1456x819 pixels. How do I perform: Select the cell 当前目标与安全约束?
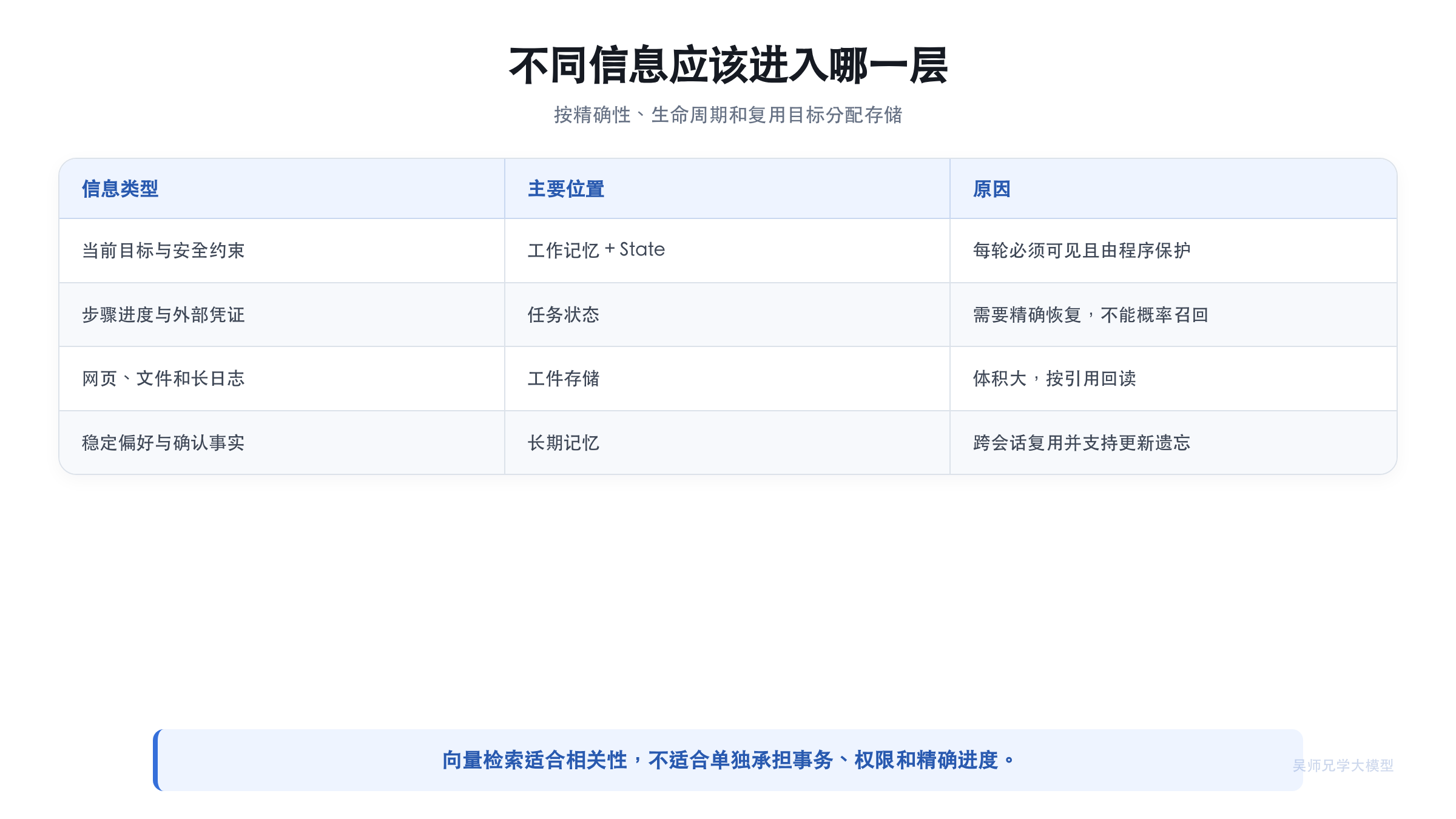tap(281, 251)
